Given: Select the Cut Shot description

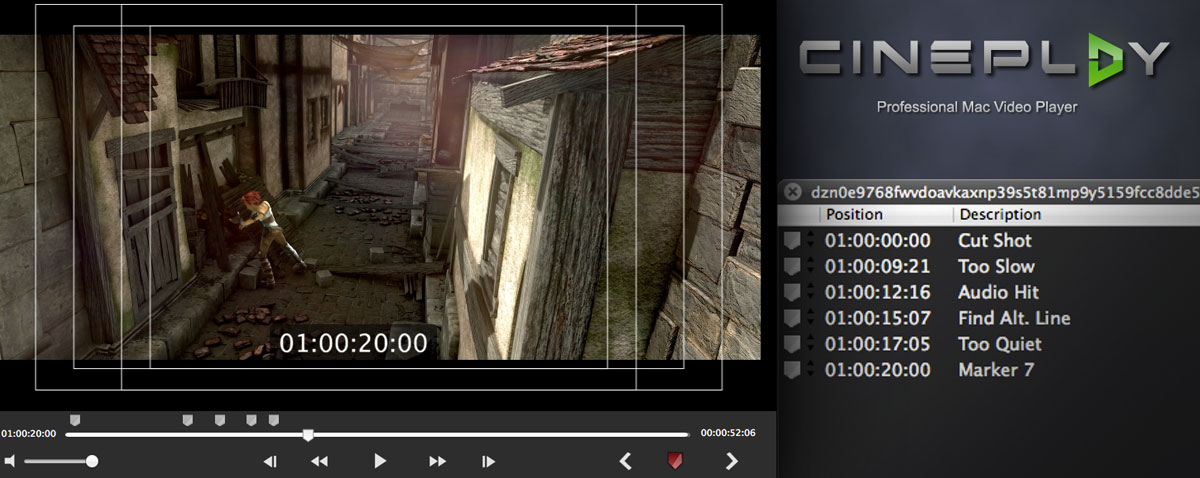Looking at the screenshot, I should (x=995, y=241).
